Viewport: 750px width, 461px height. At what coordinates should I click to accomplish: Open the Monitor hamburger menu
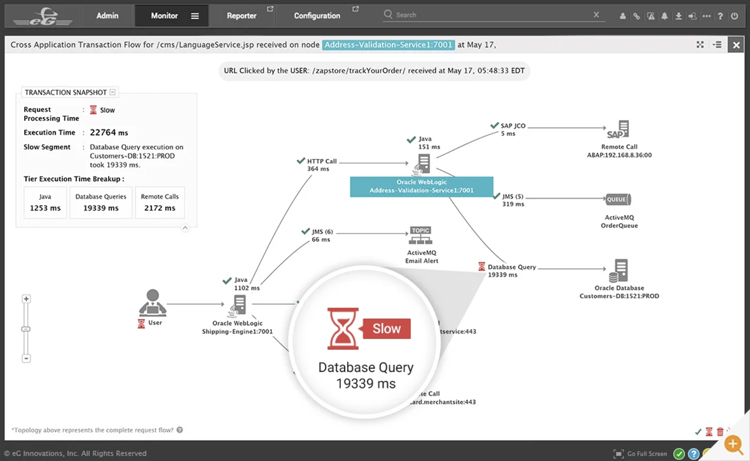[x=195, y=16]
